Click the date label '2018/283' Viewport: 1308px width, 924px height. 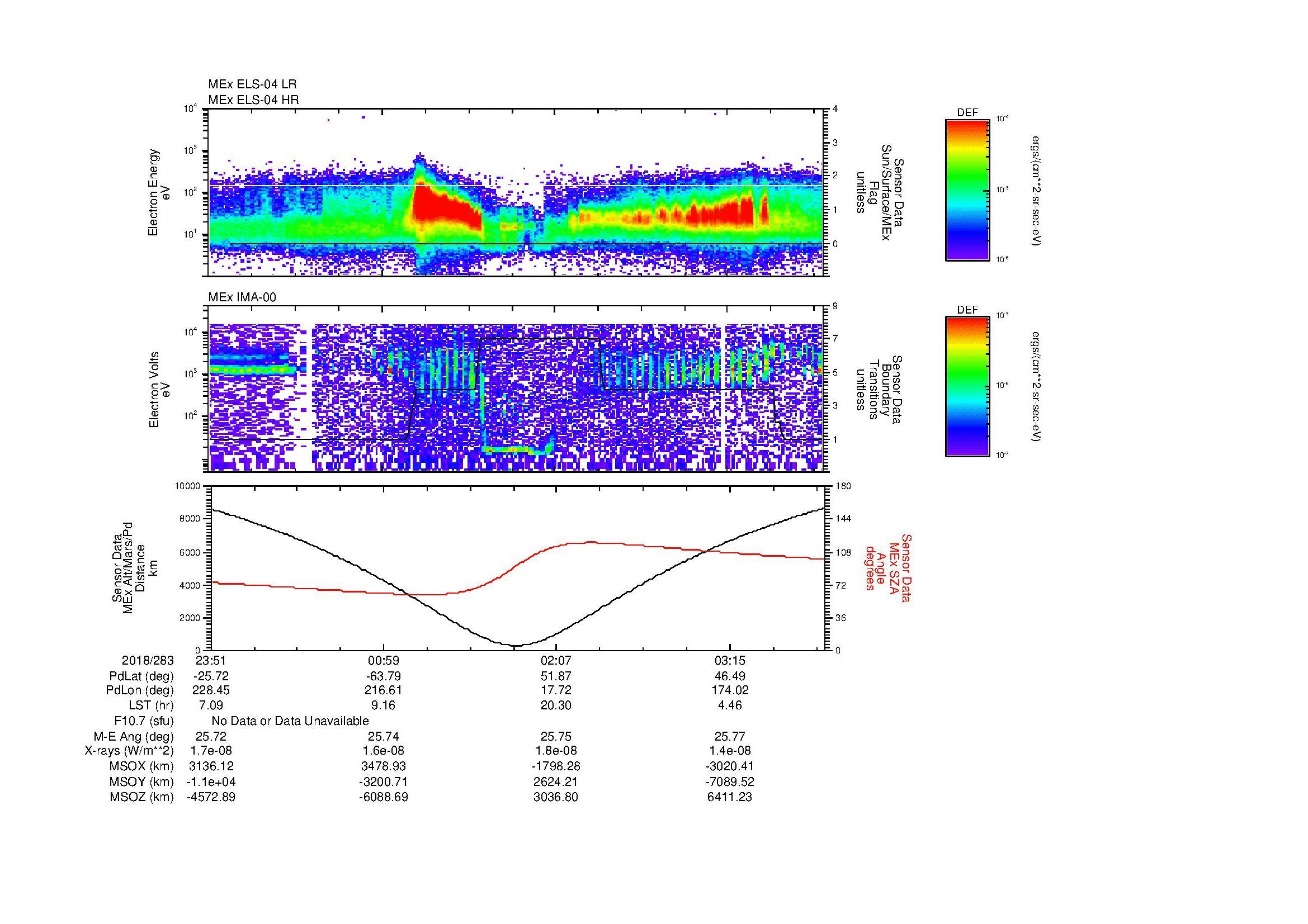(148, 660)
